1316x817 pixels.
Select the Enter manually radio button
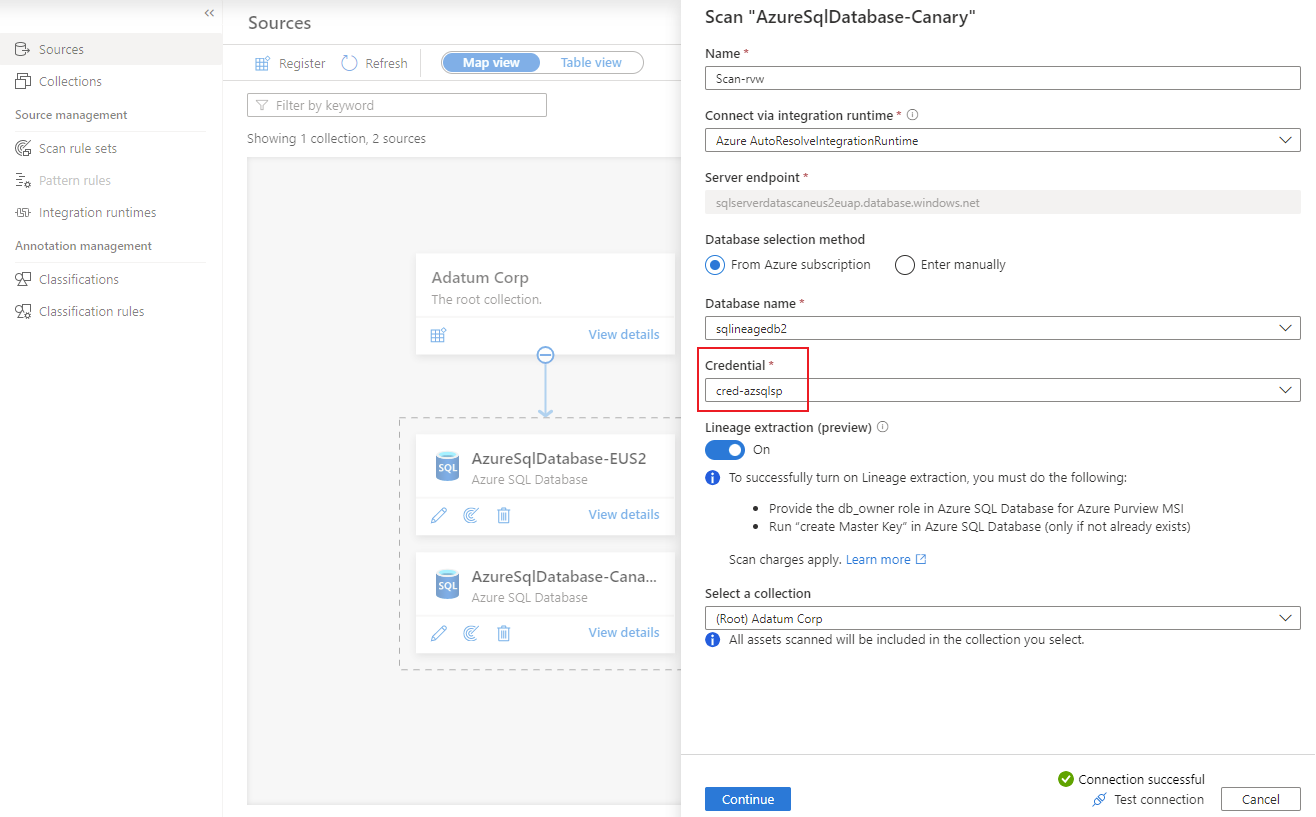(x=905, y=264)
